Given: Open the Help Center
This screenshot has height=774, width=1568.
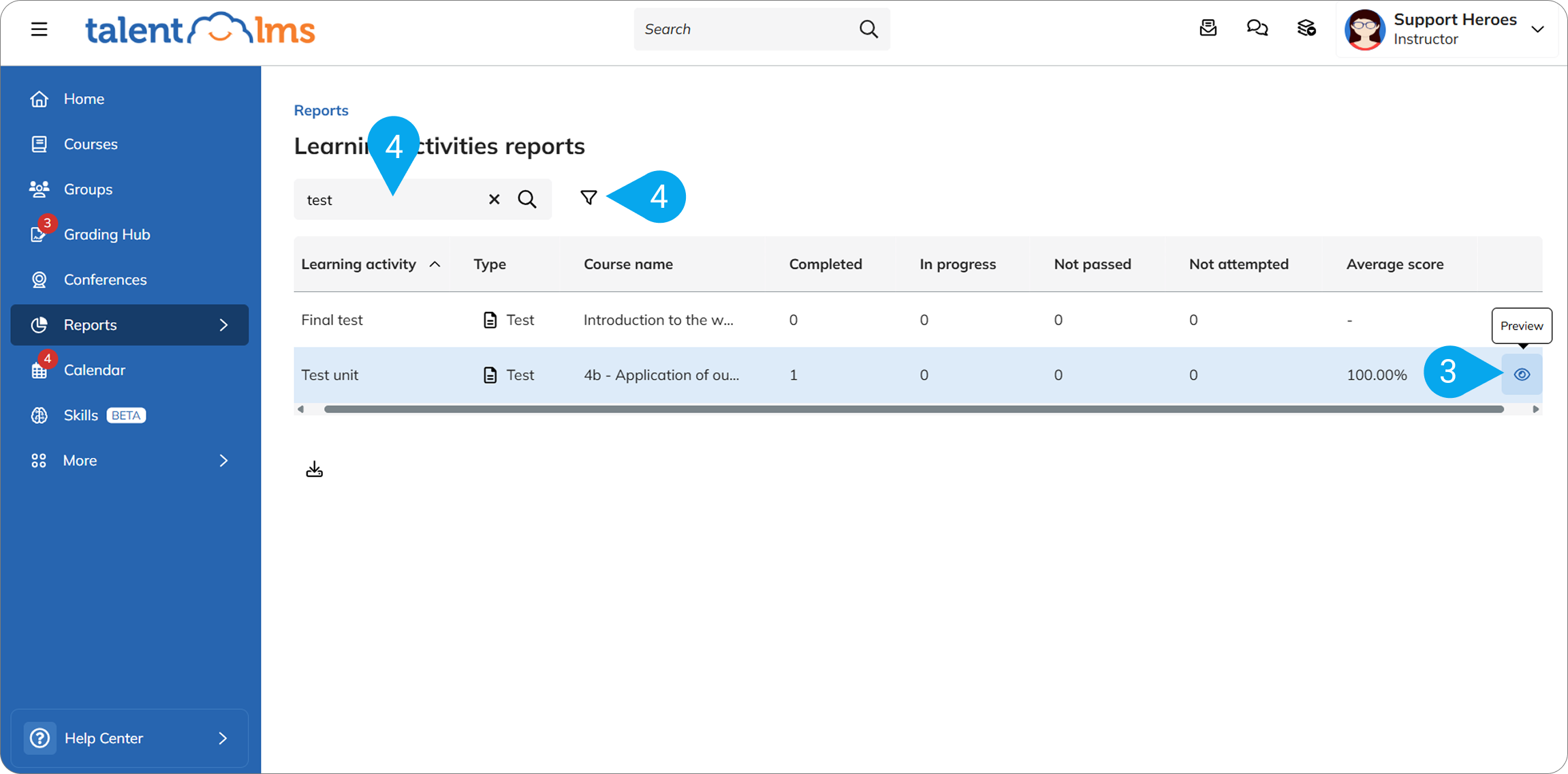Looking at the screenshot, I should pos(129,738).
